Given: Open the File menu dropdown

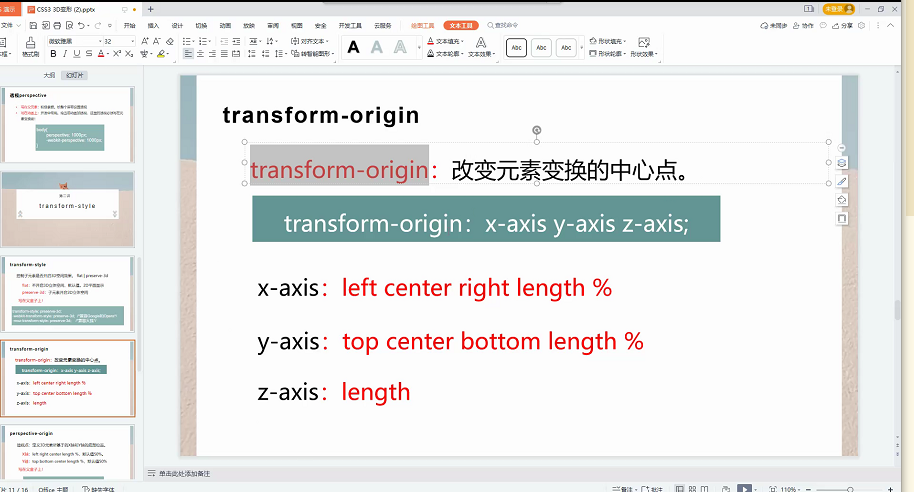Looking at the screenshot, I should tap(10, 26).
